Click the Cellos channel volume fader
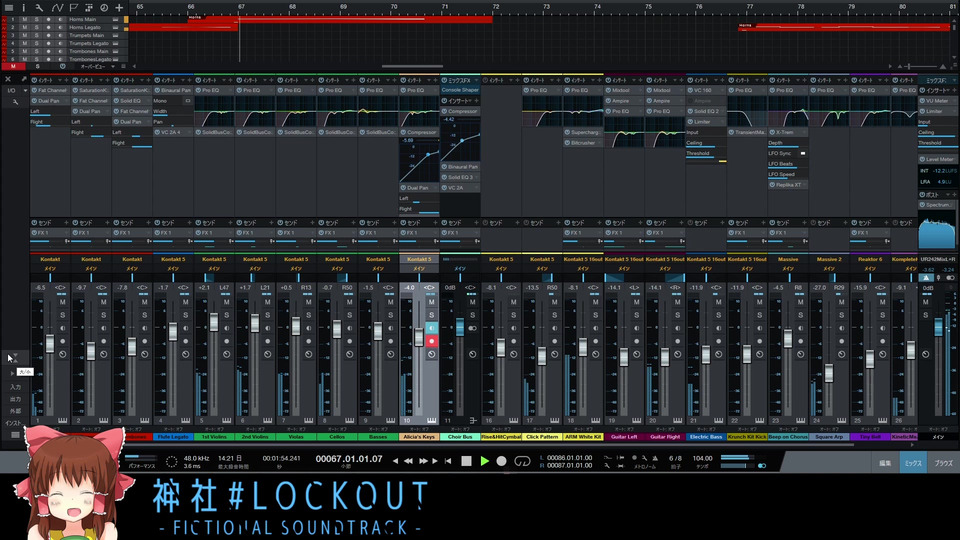 pos(337,328)
